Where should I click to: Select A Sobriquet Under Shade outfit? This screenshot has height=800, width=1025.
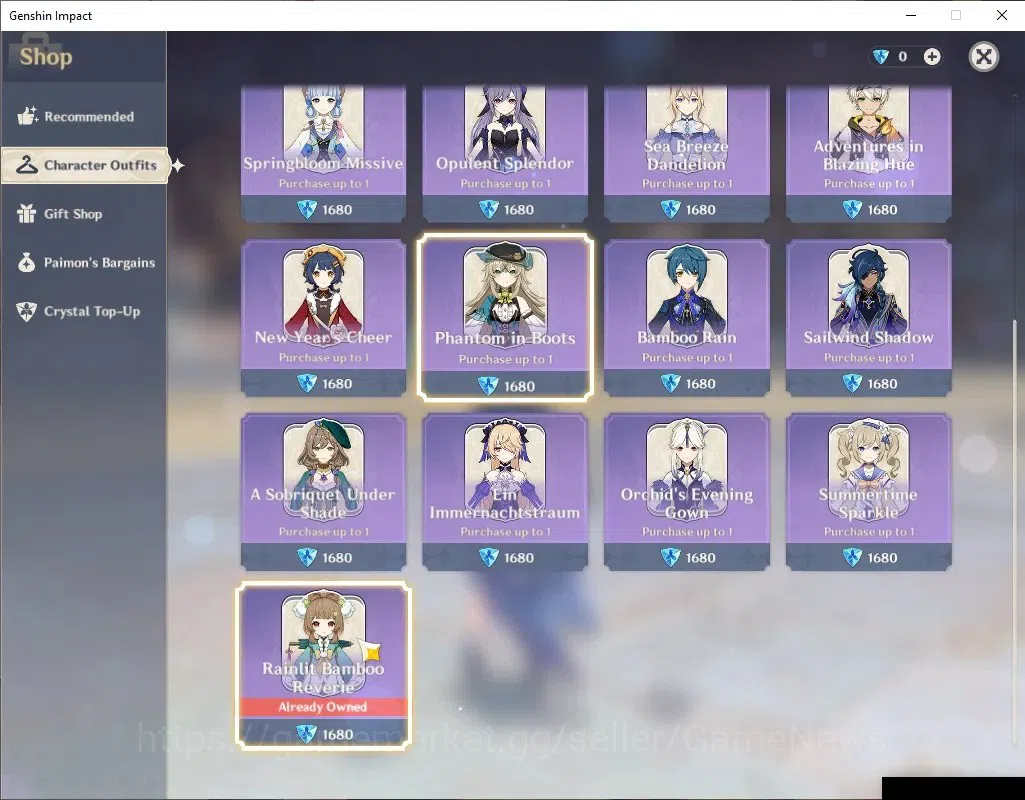(x=324, y=492)
